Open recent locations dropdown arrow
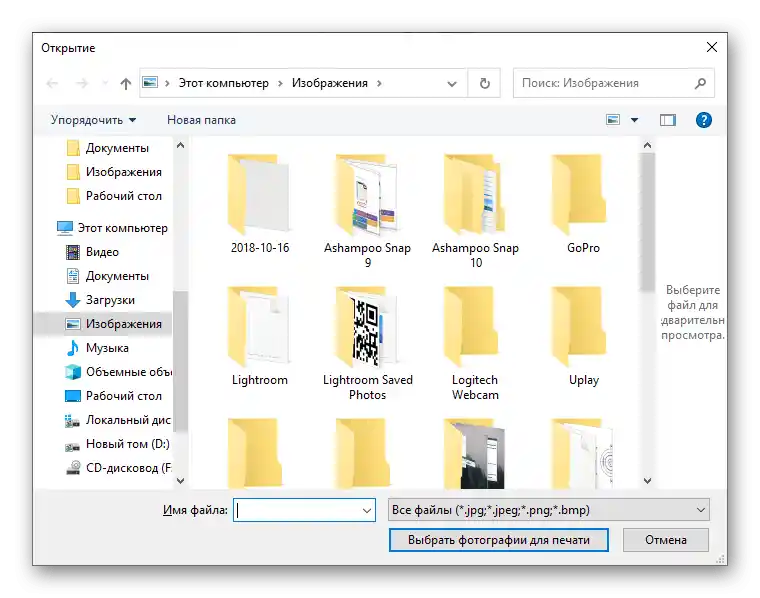This screenshot has width=760, height=598. click(105, 83)
